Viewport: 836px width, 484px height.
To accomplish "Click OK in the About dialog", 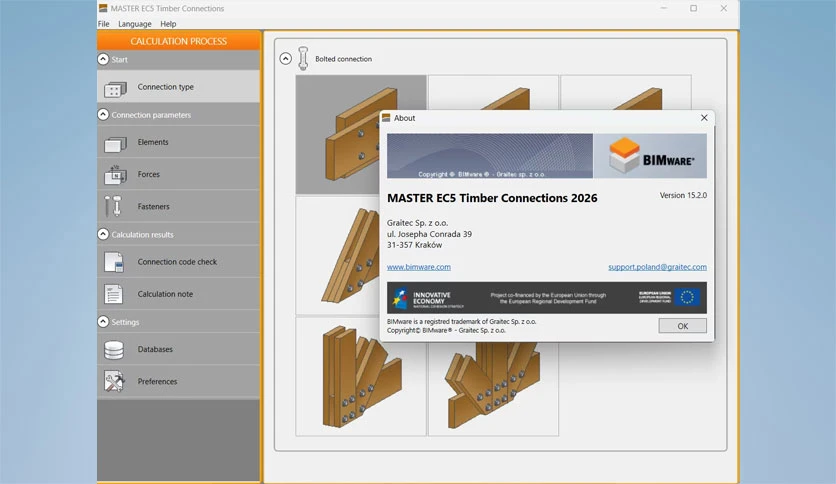I will point(682,326).
